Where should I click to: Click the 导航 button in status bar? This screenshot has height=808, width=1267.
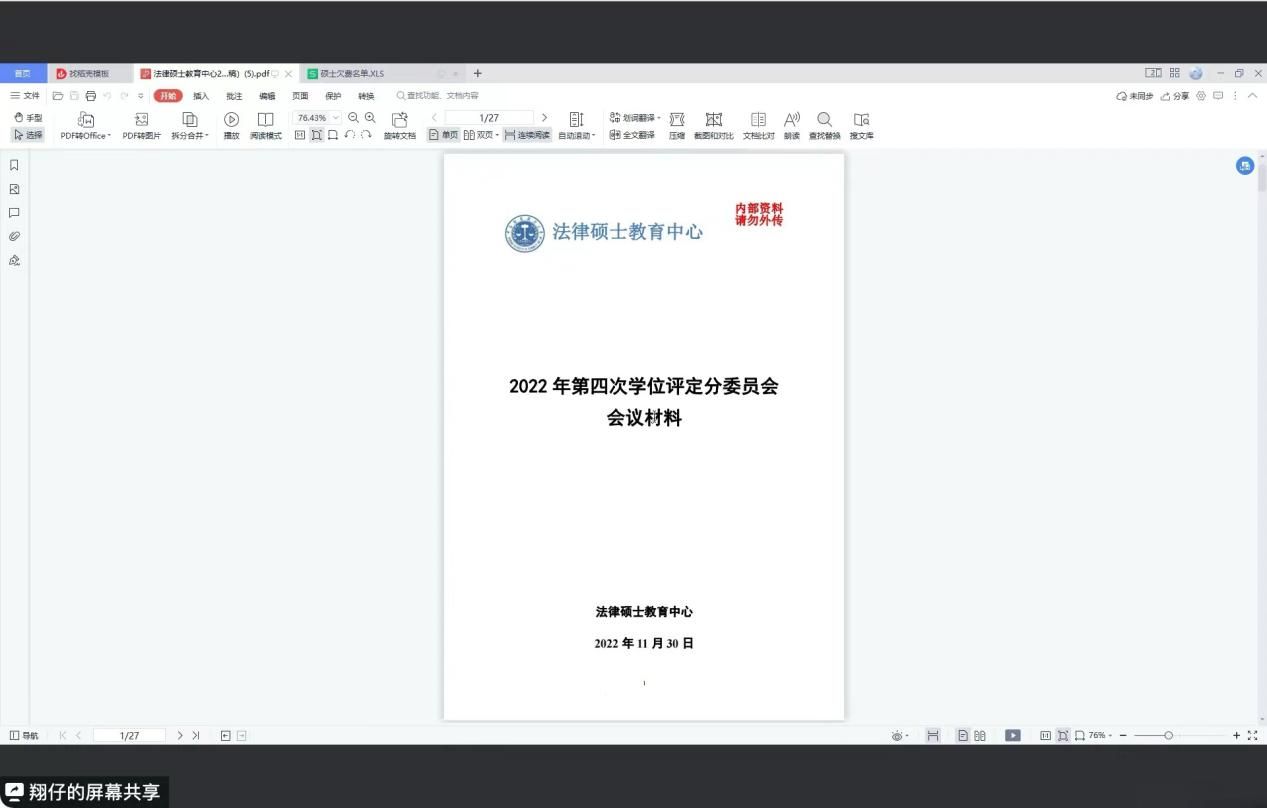24,736
